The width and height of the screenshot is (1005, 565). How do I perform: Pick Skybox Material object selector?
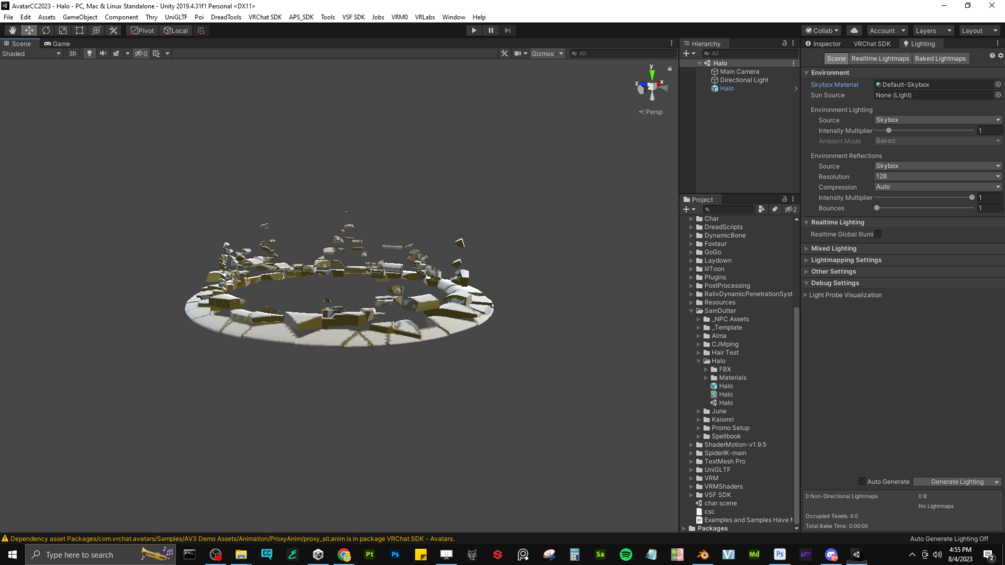point(998,85)
